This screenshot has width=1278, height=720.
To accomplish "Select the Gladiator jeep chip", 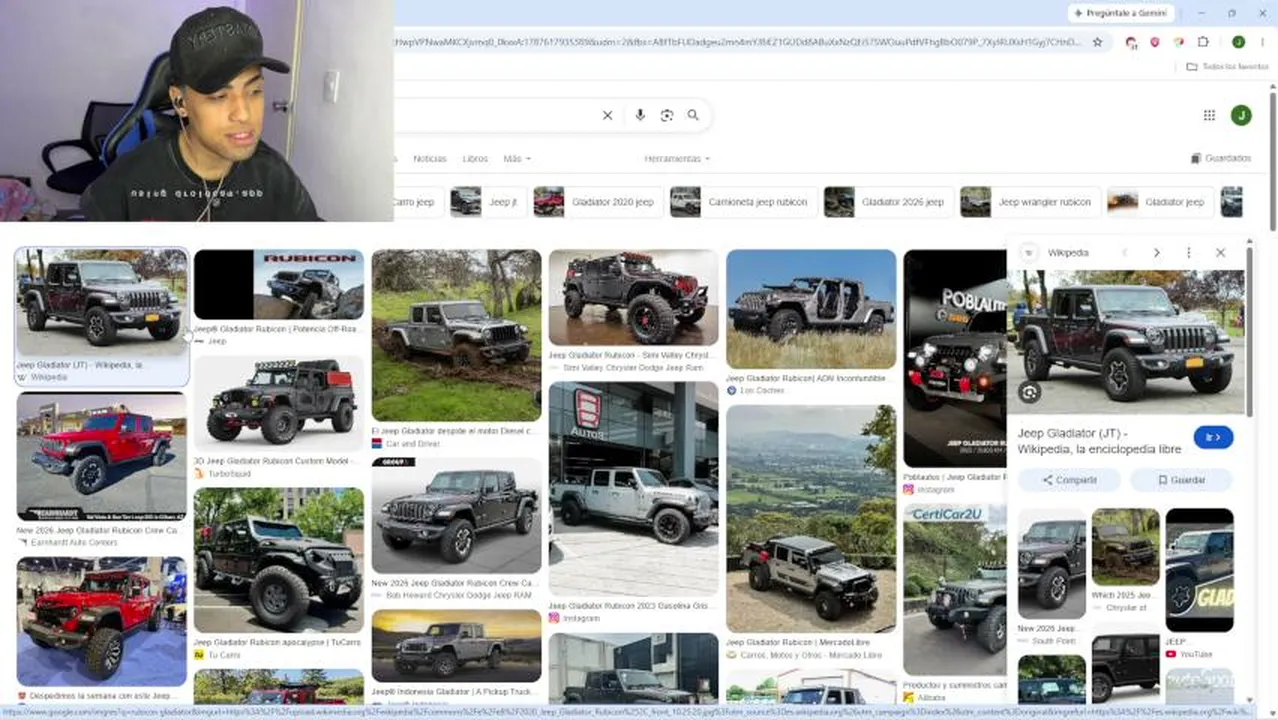I will (x=1160, y=202).
